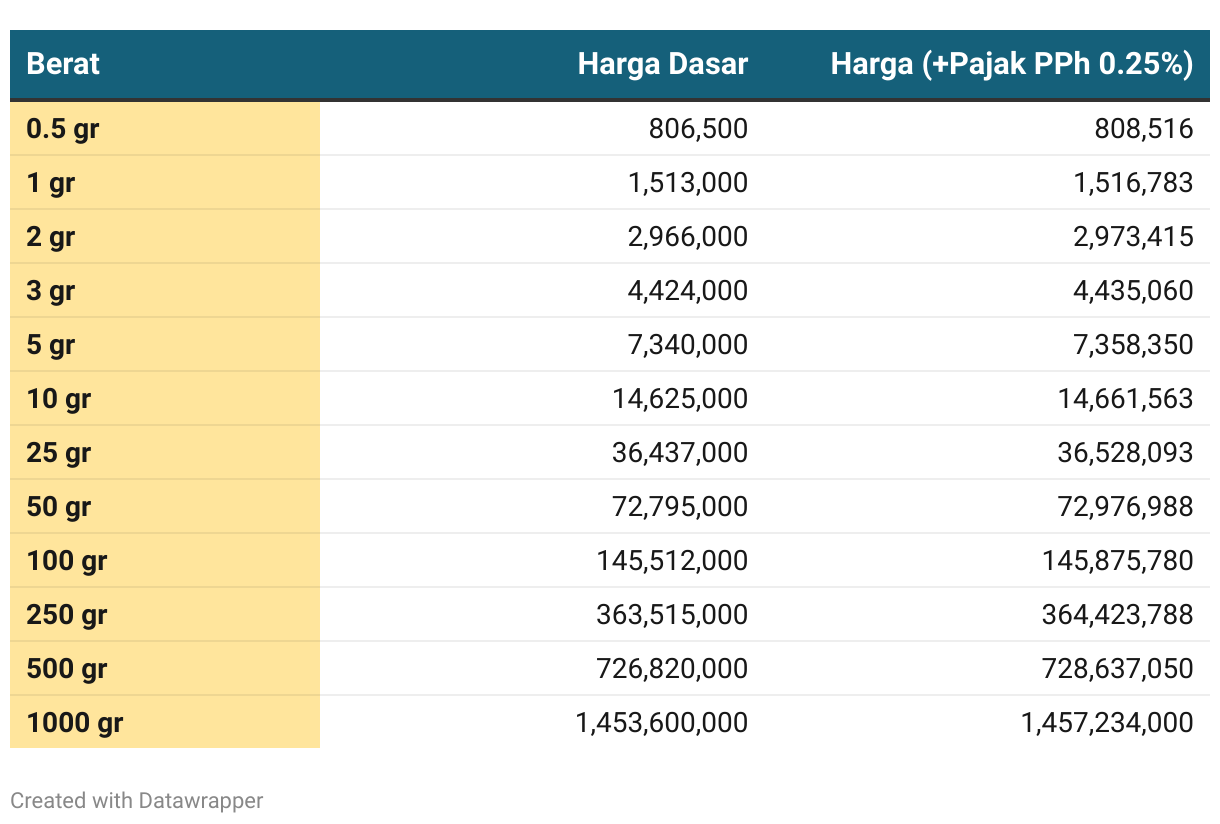Select base price 363,515,000
Viewport: 1220px width, 824px height.
(672, 615)
